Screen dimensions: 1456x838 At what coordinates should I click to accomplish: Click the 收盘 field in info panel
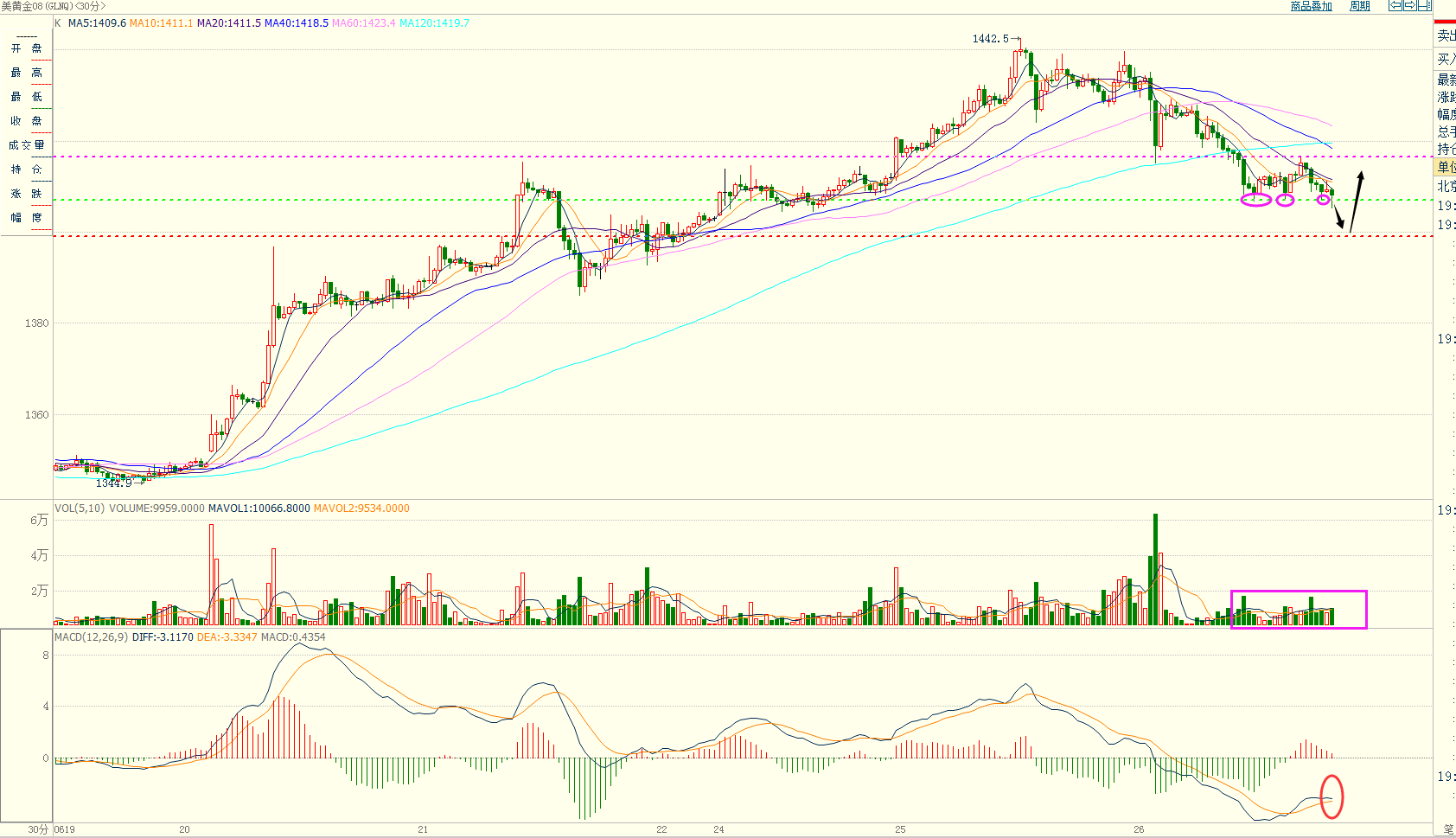click(26, 121)
